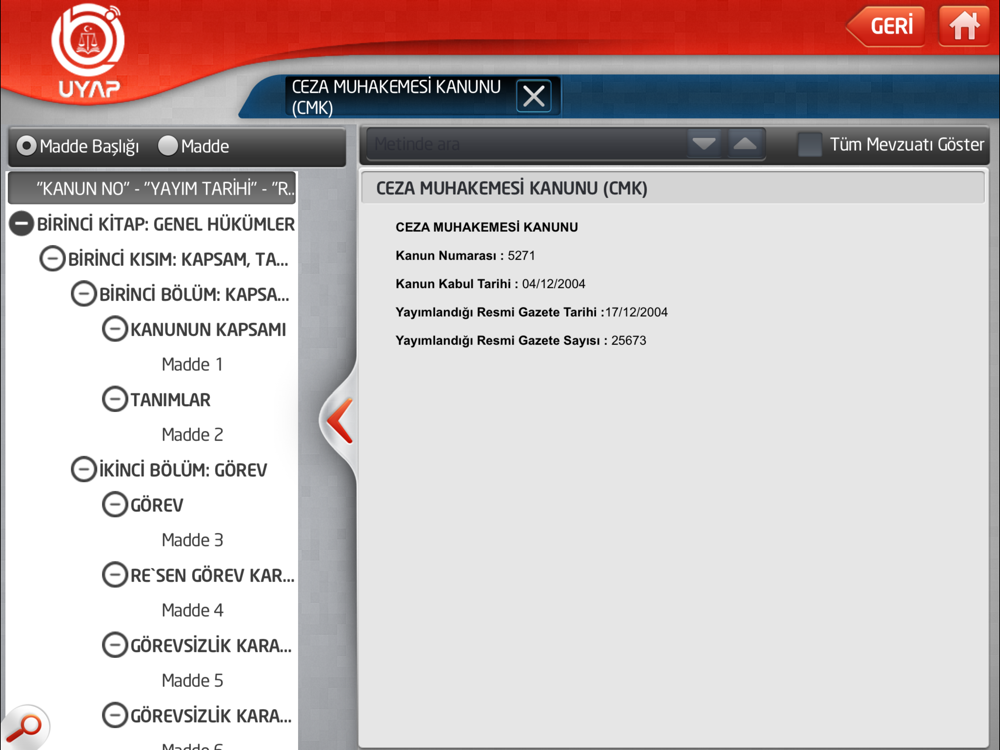Open Madde 5 in the tree
Image resolution: width=1000 pixels, height=750 pixels.
(x=192, y=680)
